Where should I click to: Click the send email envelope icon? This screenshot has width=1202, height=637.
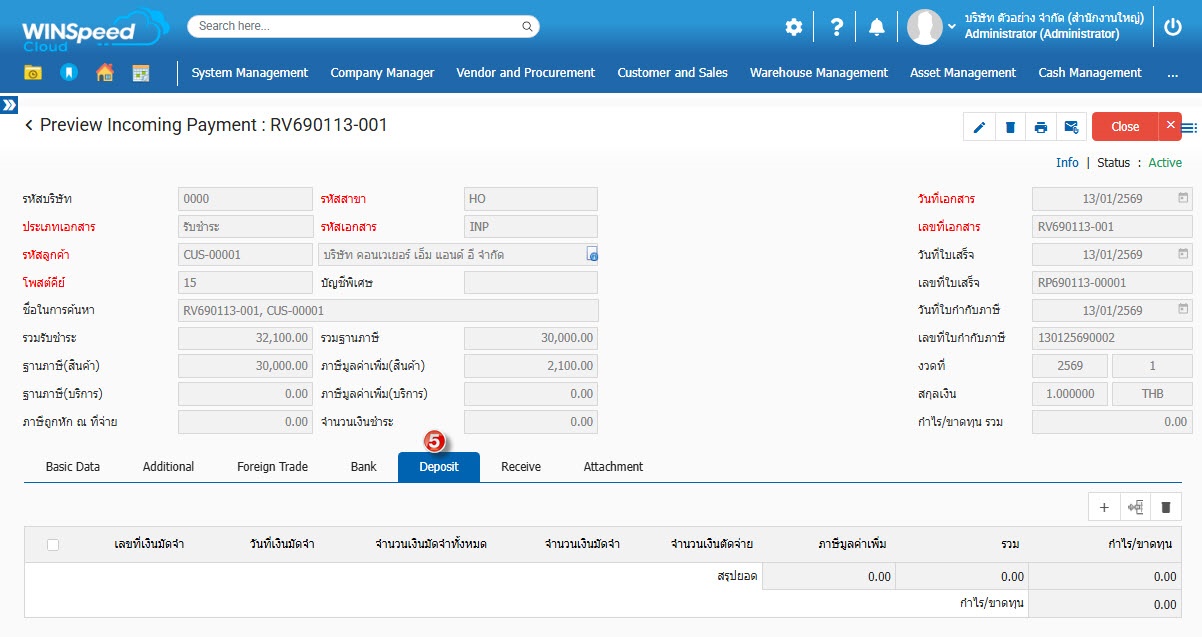pos(1071,127)
